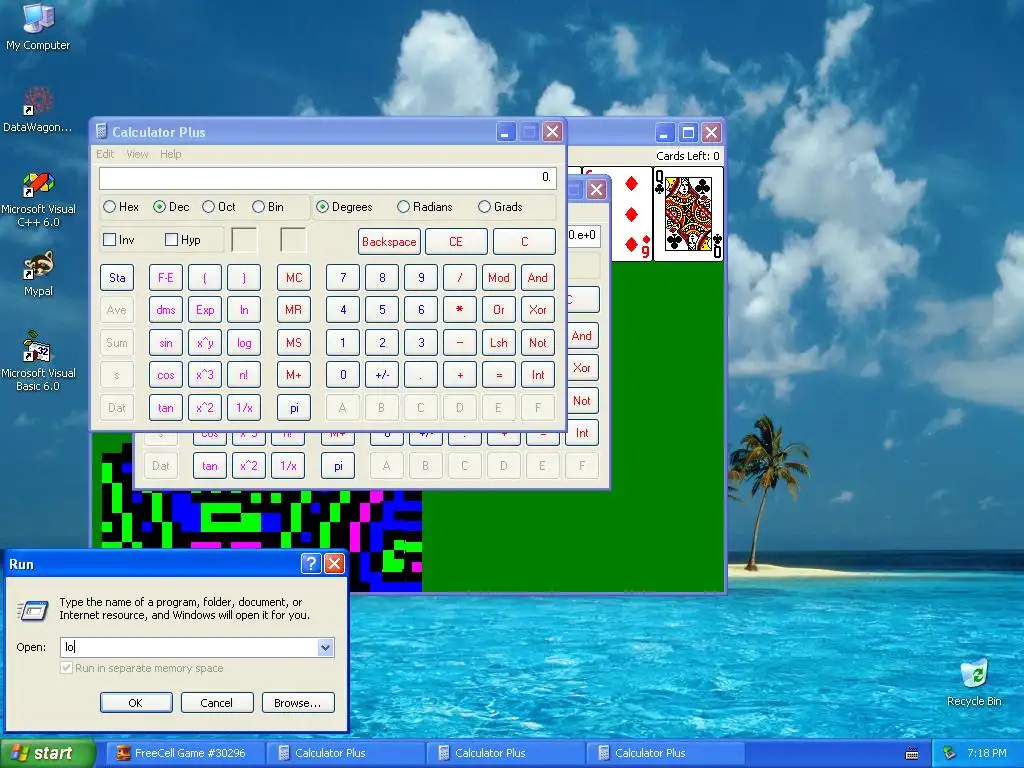
Task: Open the Mypal browser shortcut
Action: click(x=38, y=273)
